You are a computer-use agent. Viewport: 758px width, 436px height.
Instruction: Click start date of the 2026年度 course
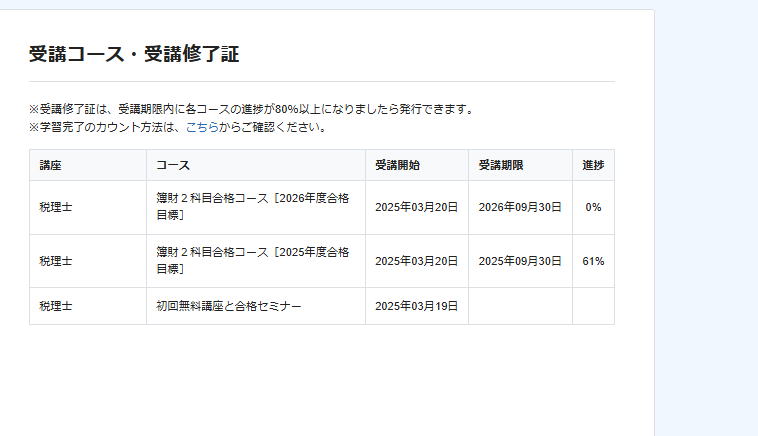coord(416,207)
